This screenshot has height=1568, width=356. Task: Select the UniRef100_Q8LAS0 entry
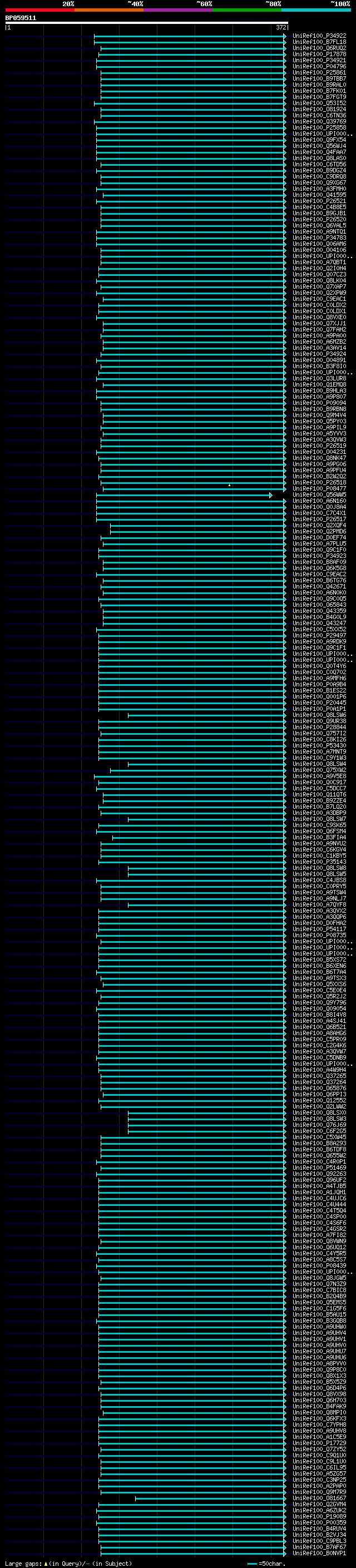(x=319, y=159)
